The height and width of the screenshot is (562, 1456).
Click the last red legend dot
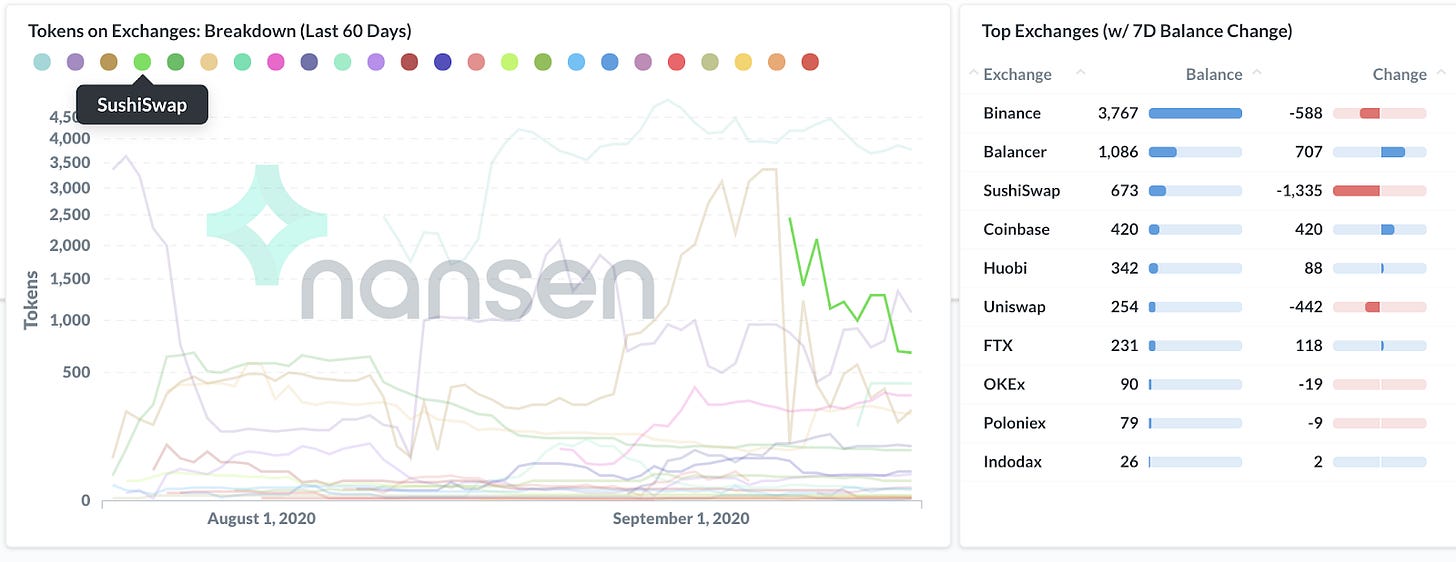810,62
